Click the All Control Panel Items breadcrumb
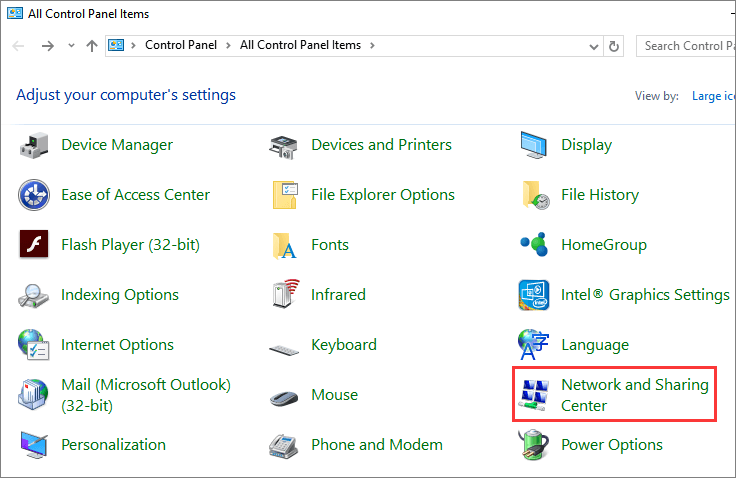Image resolution: width=736 pixels, height=478 pixels. click(299, 46)
